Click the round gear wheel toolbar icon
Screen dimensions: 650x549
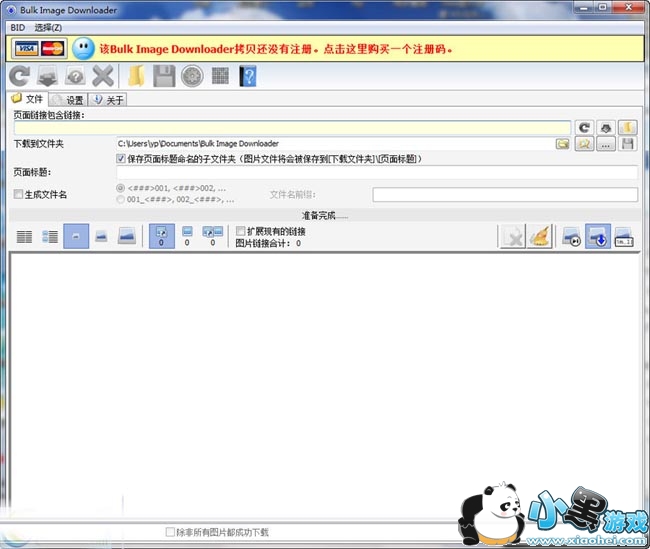[x=192, y=76]
